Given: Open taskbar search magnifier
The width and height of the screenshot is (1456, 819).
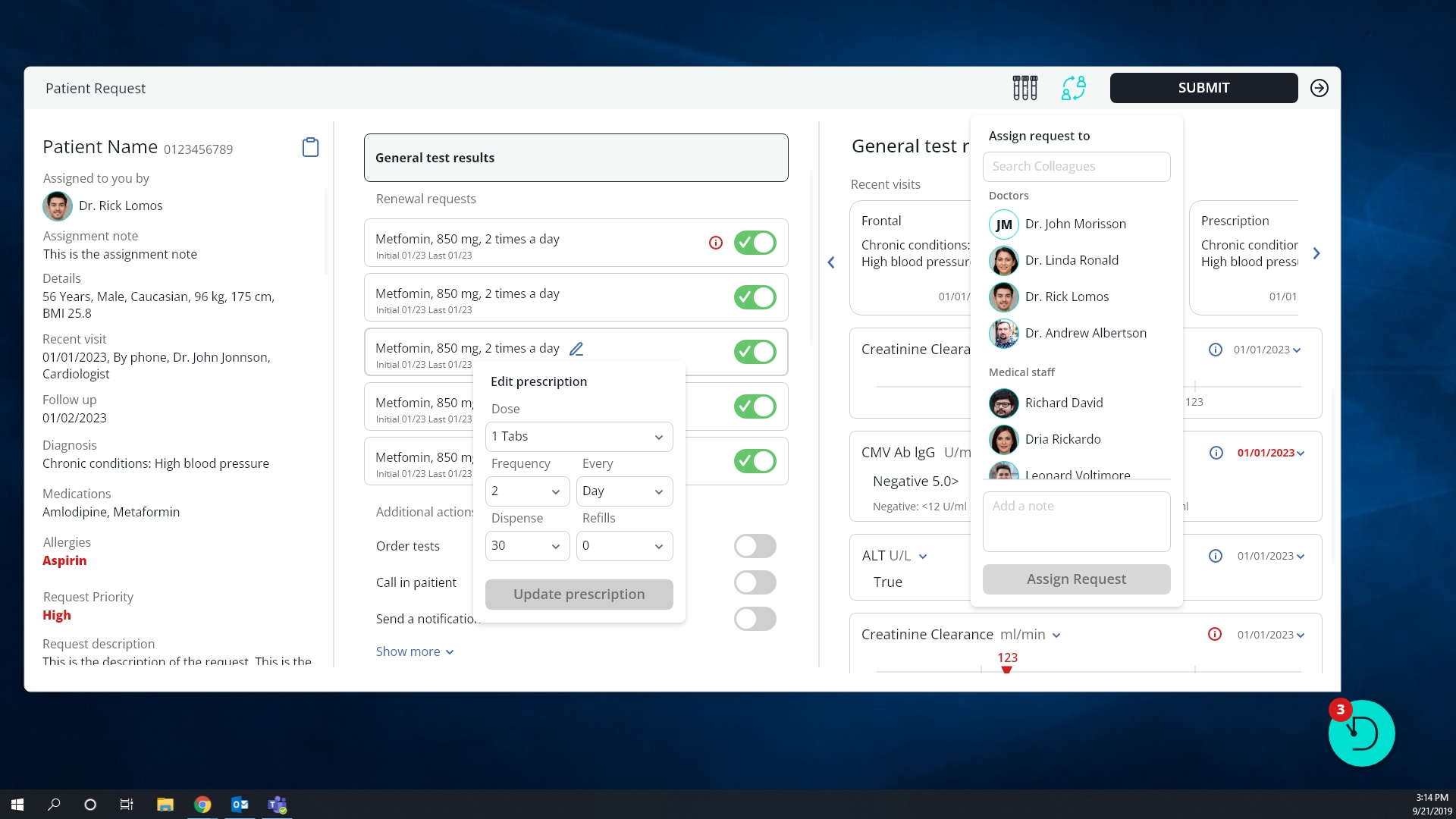Looking at the screenshot, I should [54, 805].
